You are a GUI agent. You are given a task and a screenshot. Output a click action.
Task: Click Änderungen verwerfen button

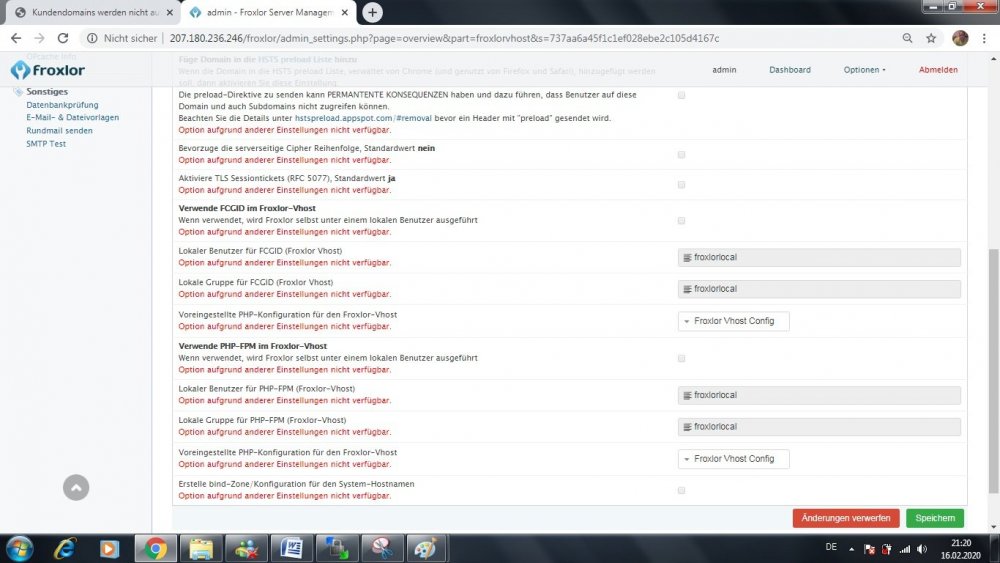(845, 518)
